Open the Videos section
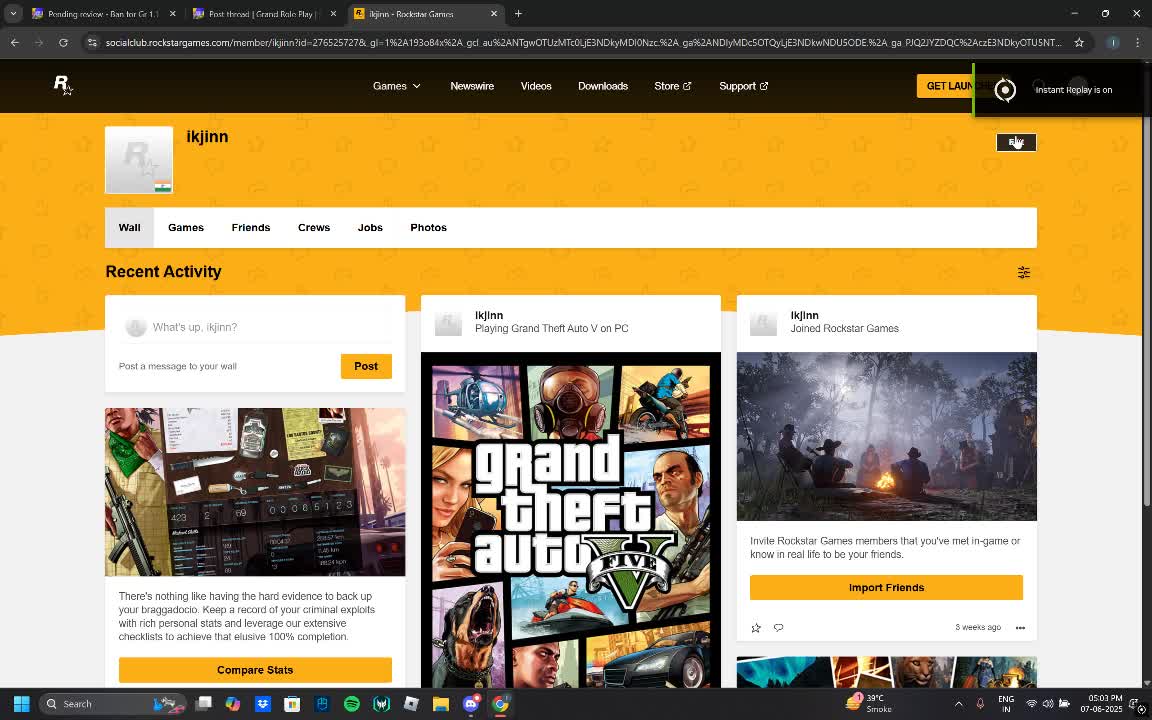This screenshot has height=720, width=1152. 536,86
